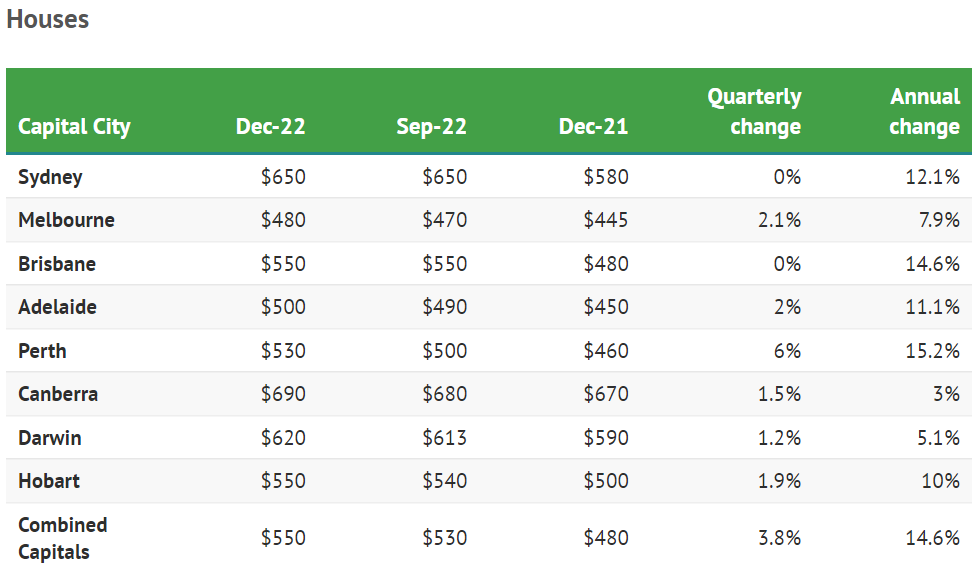Click Canberra's $690 Dec-22 rent value

coord(283,394)
